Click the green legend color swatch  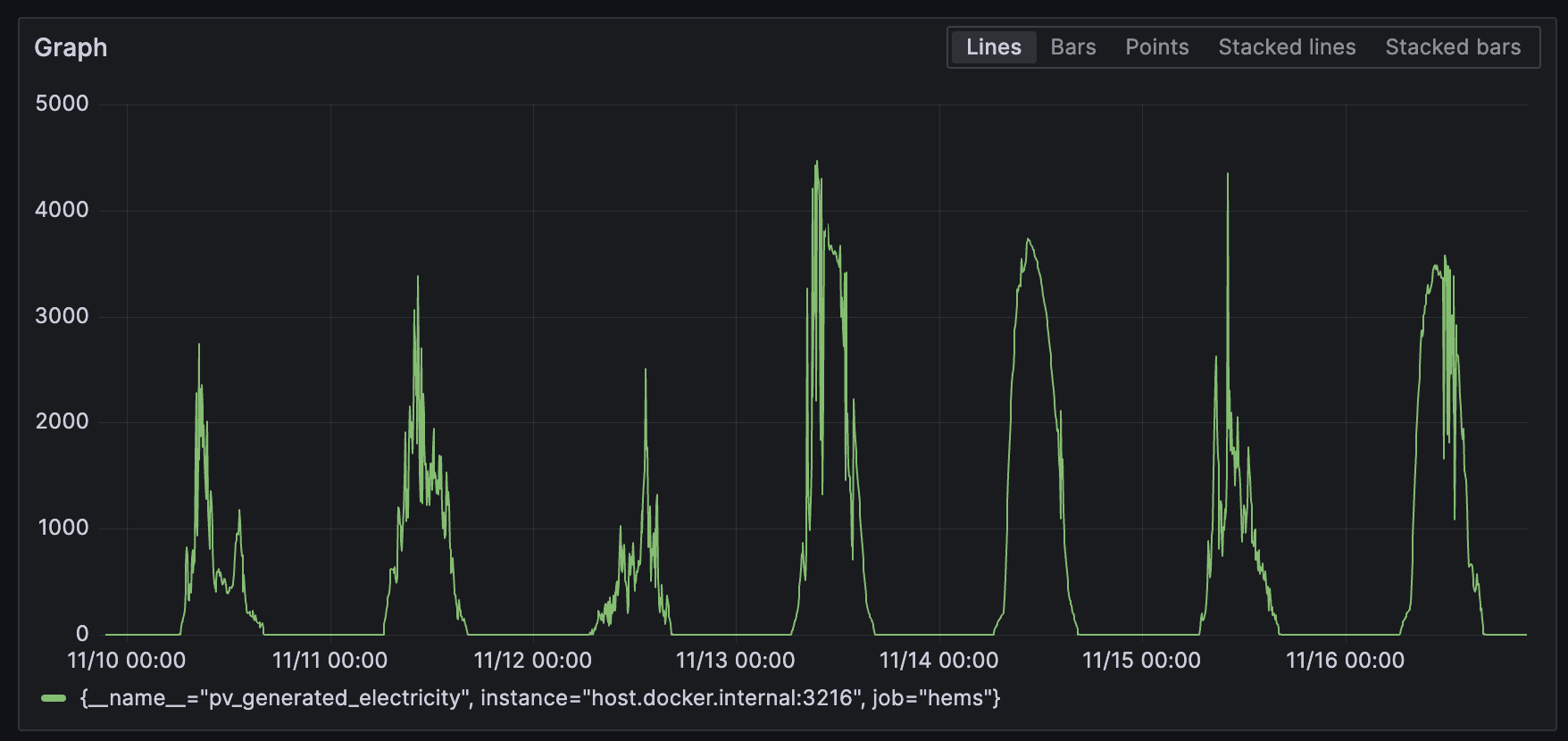[54, 698]
